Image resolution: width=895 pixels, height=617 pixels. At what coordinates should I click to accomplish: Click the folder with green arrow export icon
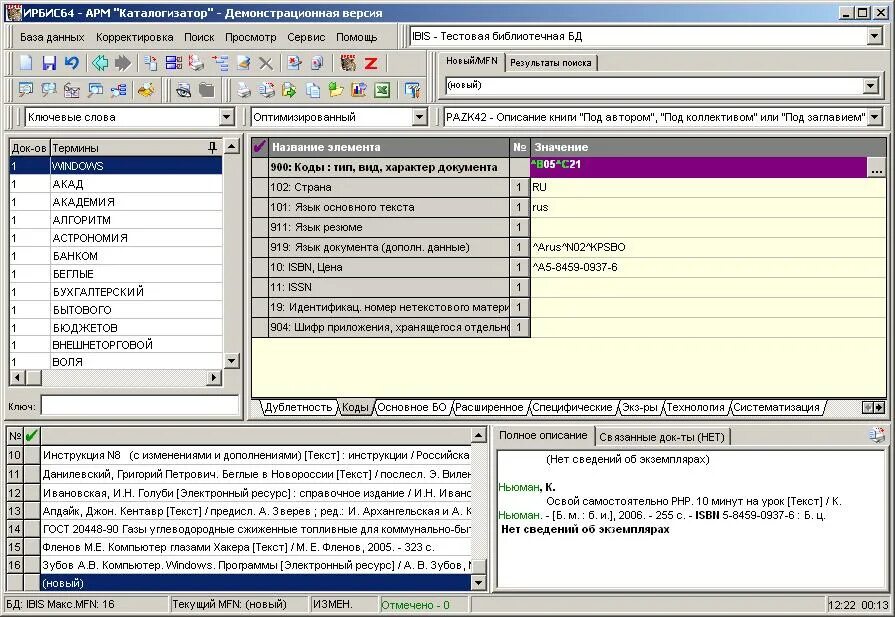pos(290,90)
